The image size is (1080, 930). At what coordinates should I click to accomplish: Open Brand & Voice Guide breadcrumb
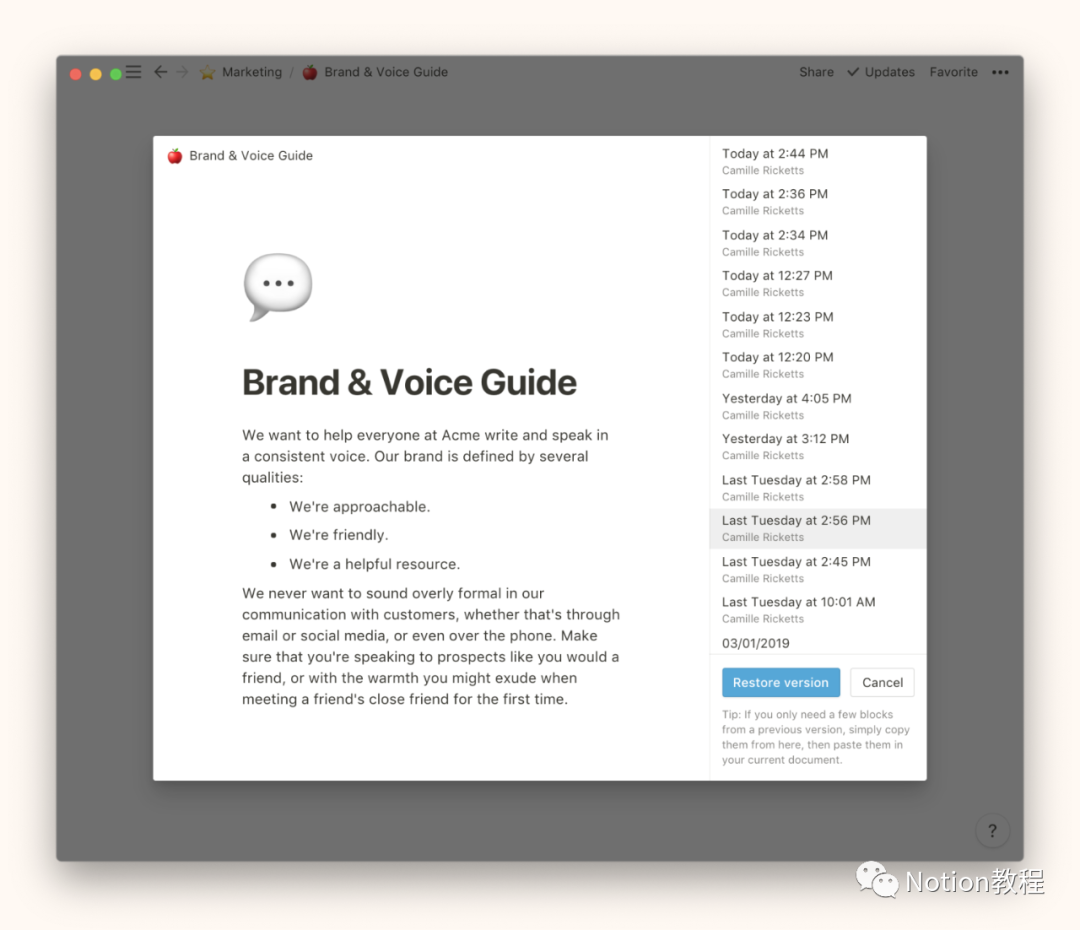pyautogui.click(x=385, y=72)
